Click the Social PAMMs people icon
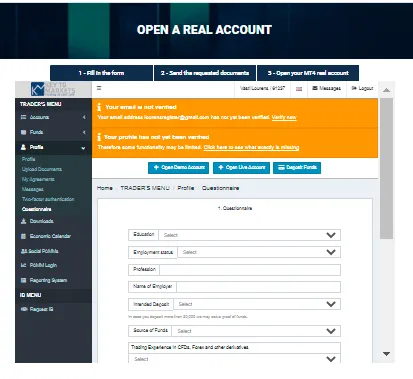This screenshot has width=413, height=379. click(24, 251)
